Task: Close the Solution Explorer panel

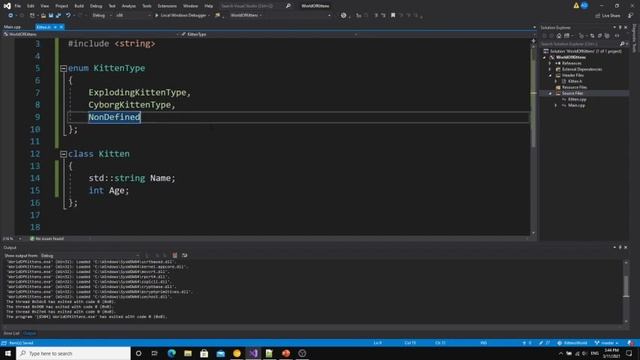Action: click(x=626, y=27)
